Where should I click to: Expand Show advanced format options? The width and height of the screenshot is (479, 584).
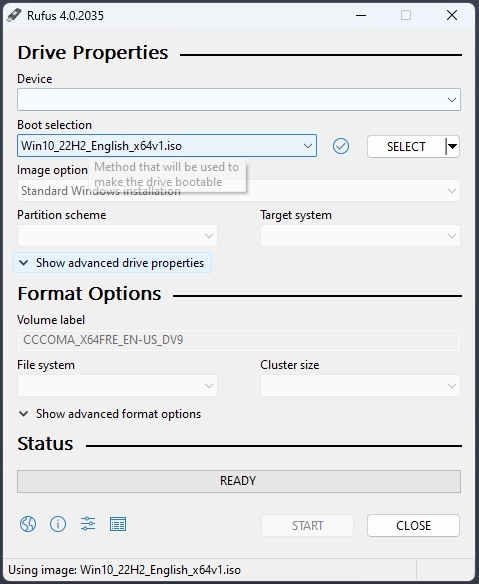pos(110,414)
